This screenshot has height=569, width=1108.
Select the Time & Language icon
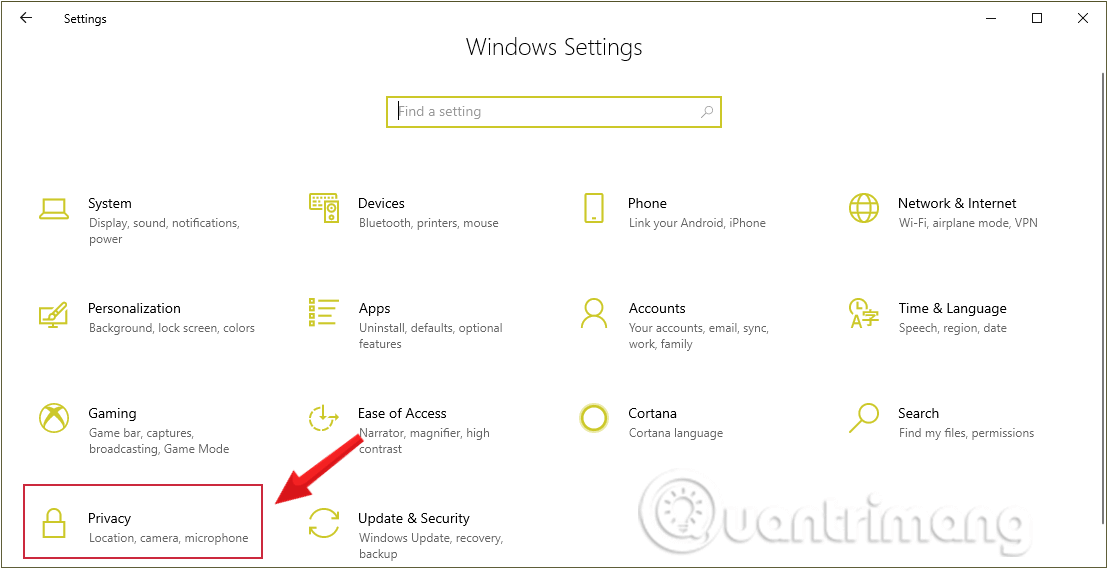coord(864,313)
